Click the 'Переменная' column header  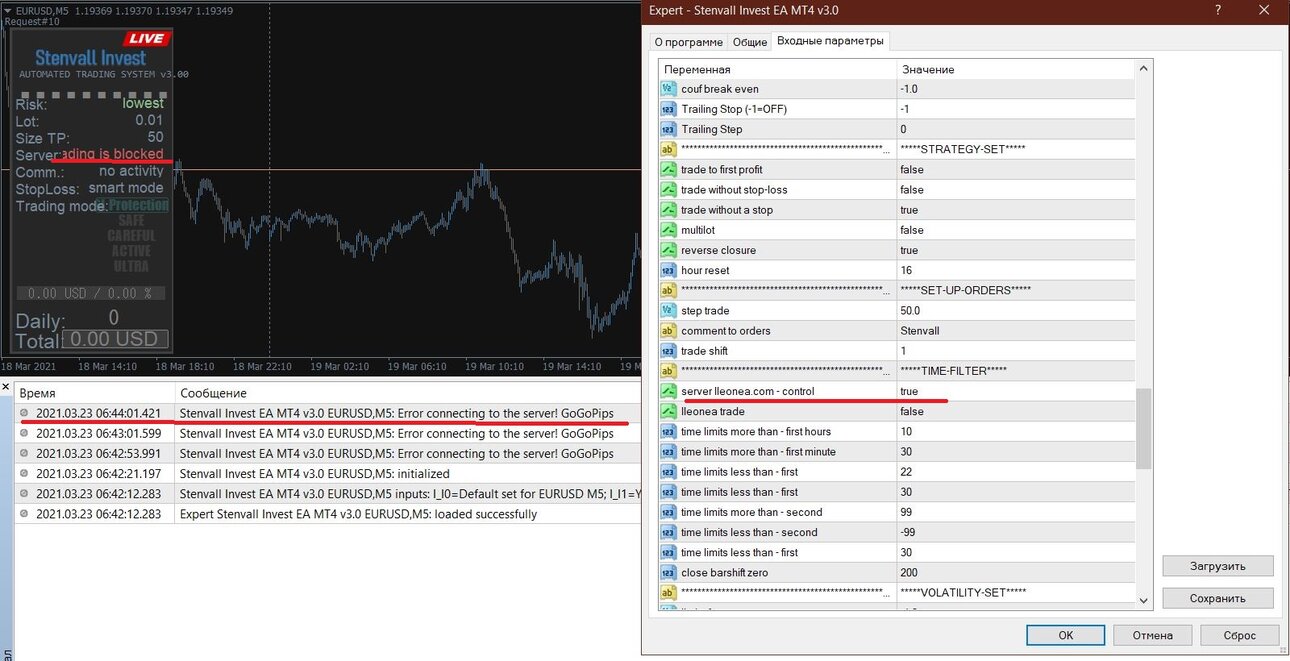(x=777, y=69)
